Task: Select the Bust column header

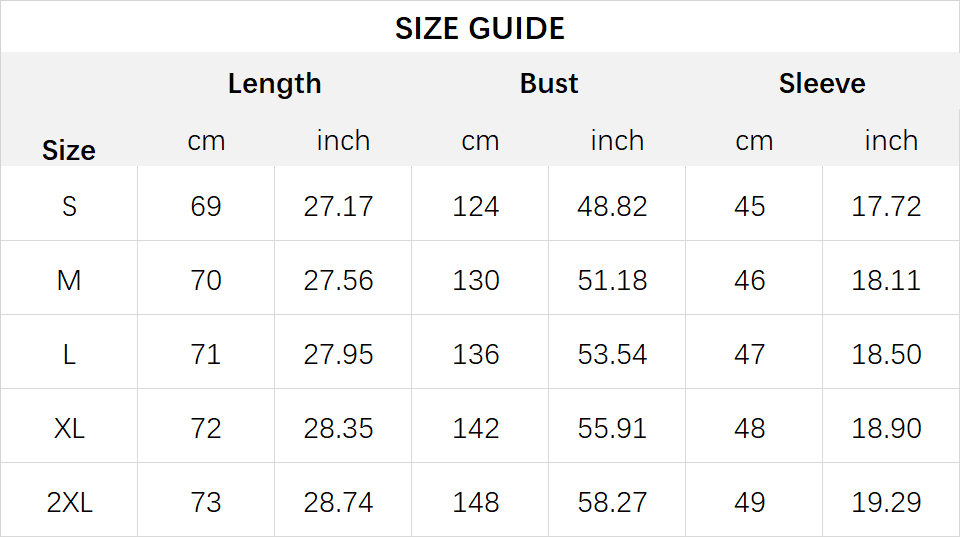Action: pos(549,83)
